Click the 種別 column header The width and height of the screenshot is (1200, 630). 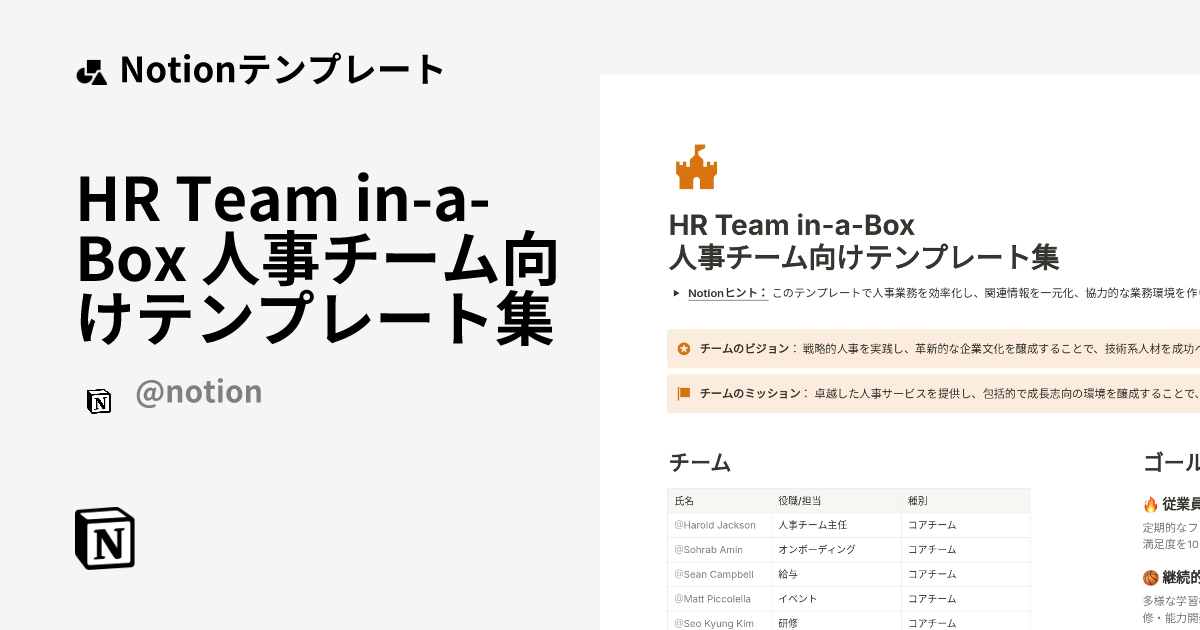coord(916,500)
